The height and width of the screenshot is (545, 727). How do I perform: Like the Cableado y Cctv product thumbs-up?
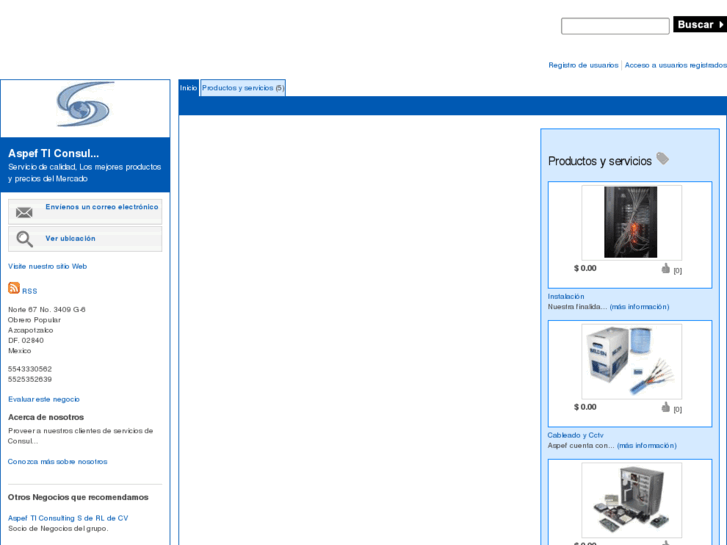[x=666, y=407]
